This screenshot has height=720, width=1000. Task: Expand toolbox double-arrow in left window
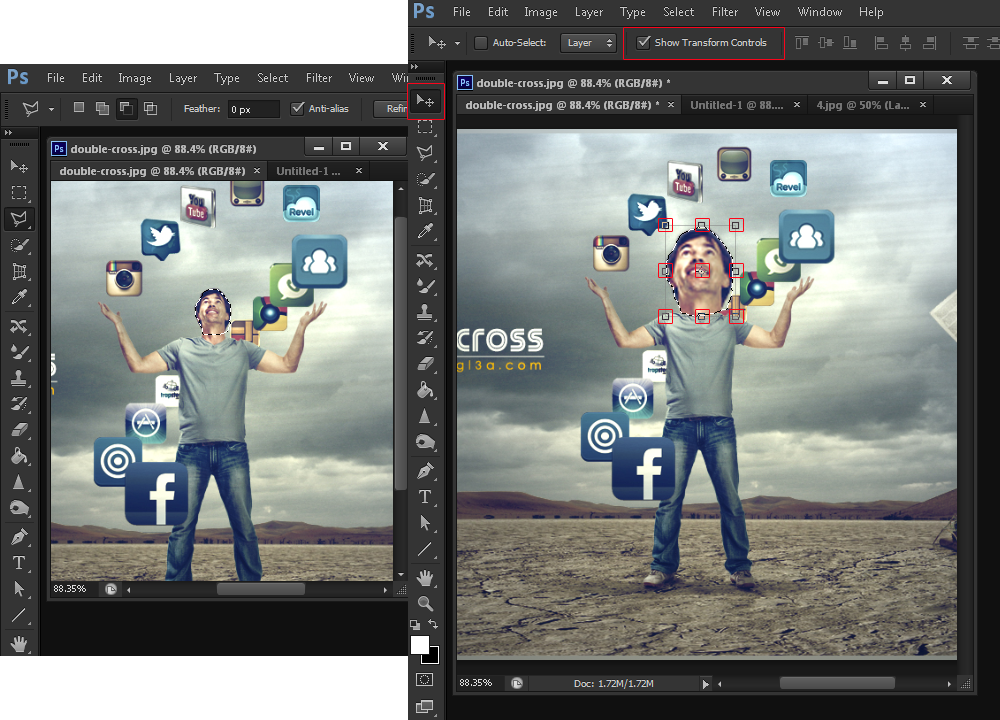tap(8, 133)
